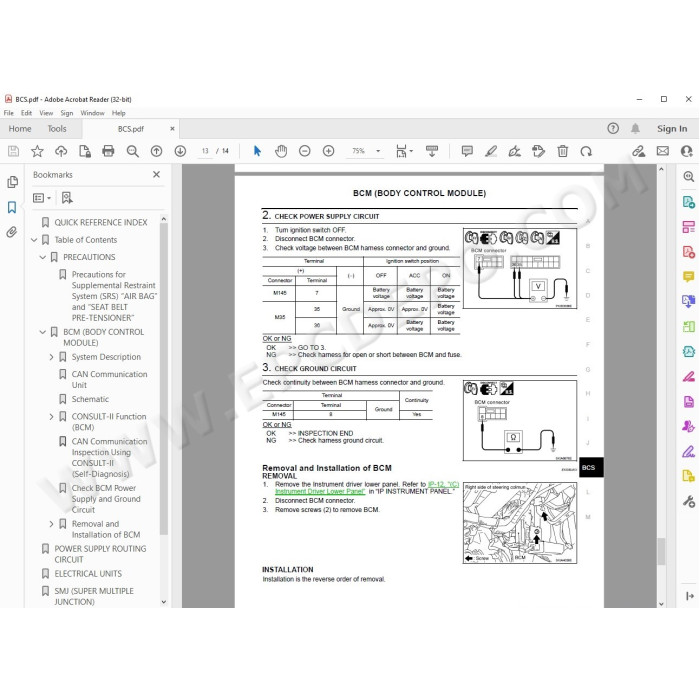Expand CONSULT-II Function (BCM) bookmark

(x=51, y=417)
